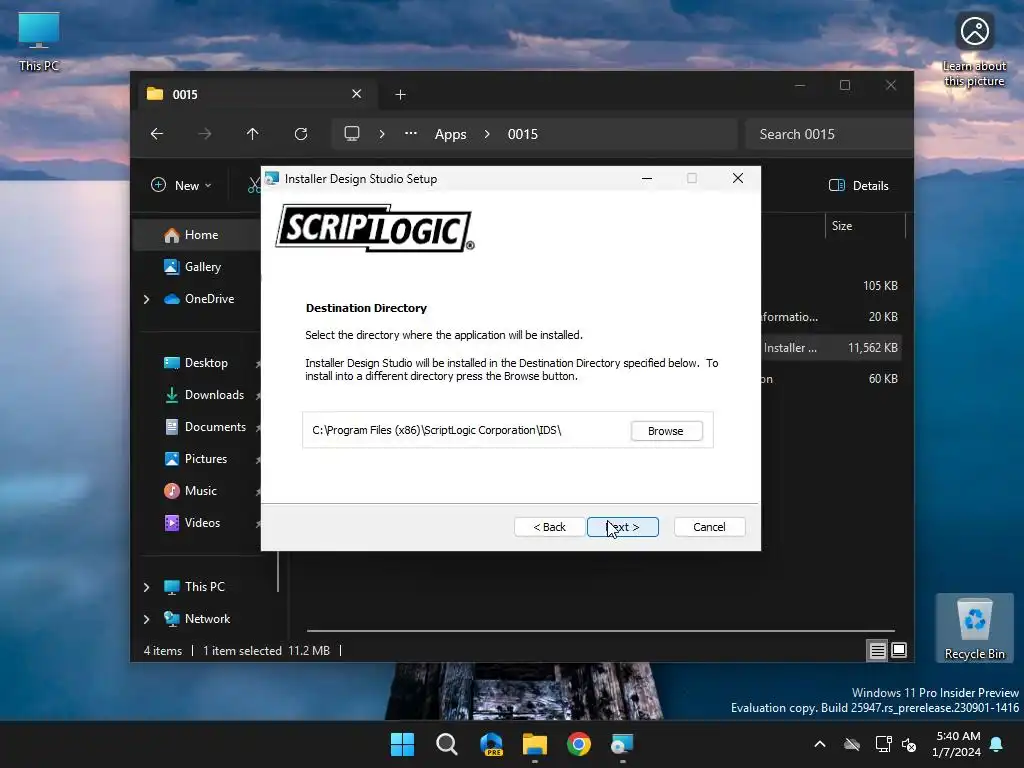Open taskbar Search
Viewport: 1024px width, 768px height.
[x=447, y=744]
